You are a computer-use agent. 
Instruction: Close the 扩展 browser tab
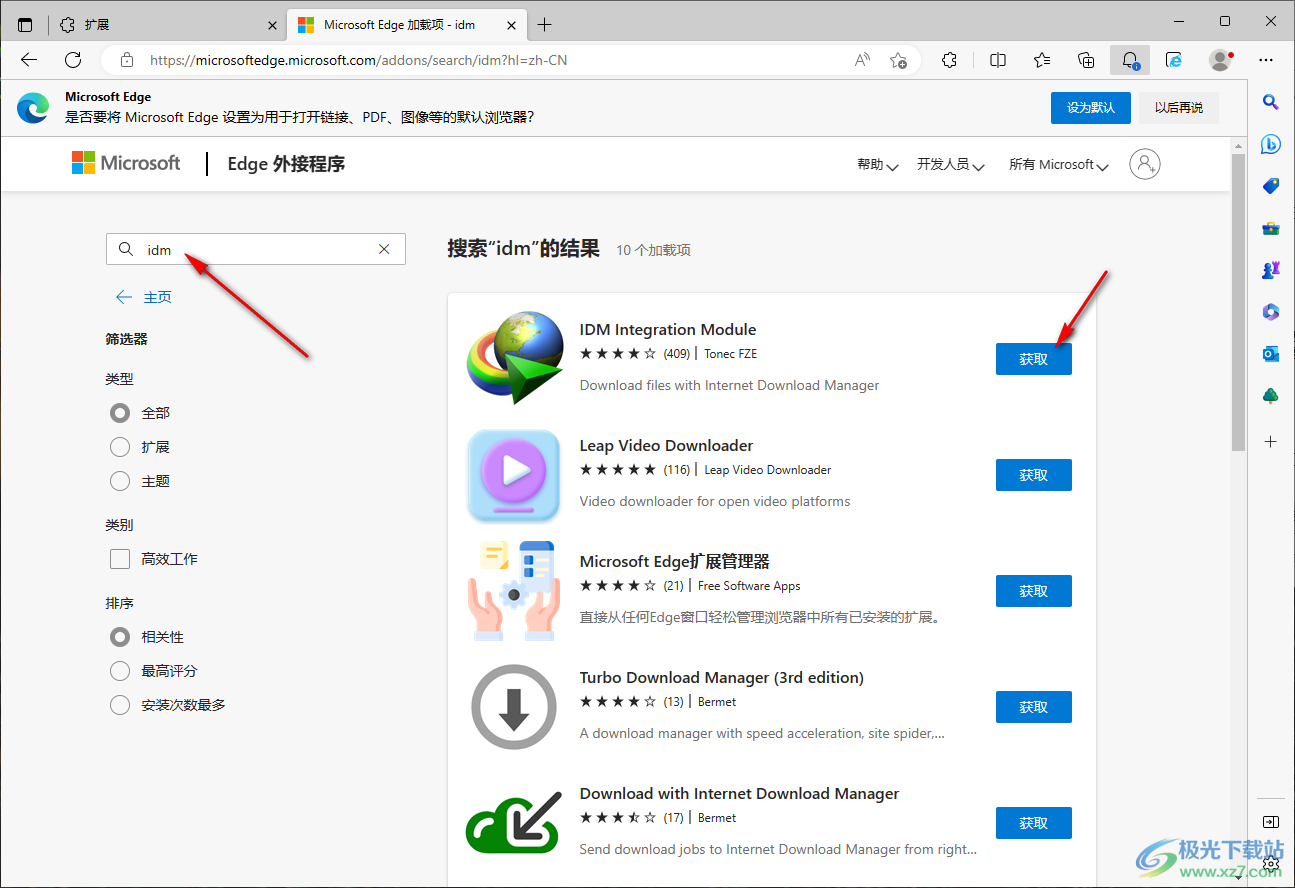coord(272,25)
